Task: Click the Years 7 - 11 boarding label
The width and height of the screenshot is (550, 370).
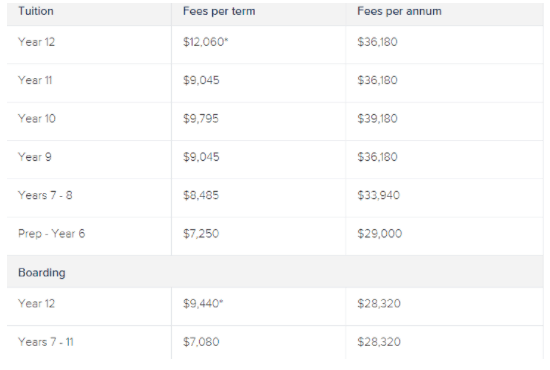Action: coord(46,342)
